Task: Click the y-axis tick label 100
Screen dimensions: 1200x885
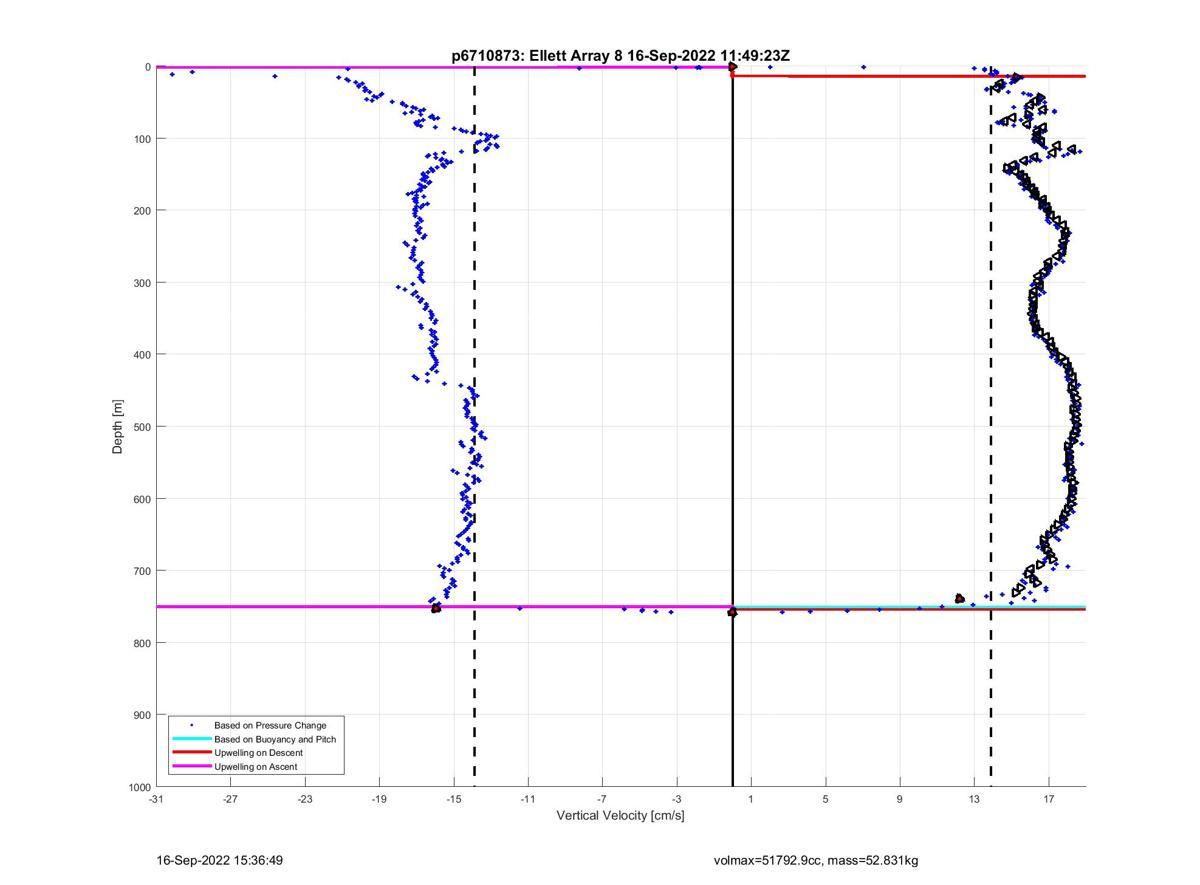Action: 141,138
